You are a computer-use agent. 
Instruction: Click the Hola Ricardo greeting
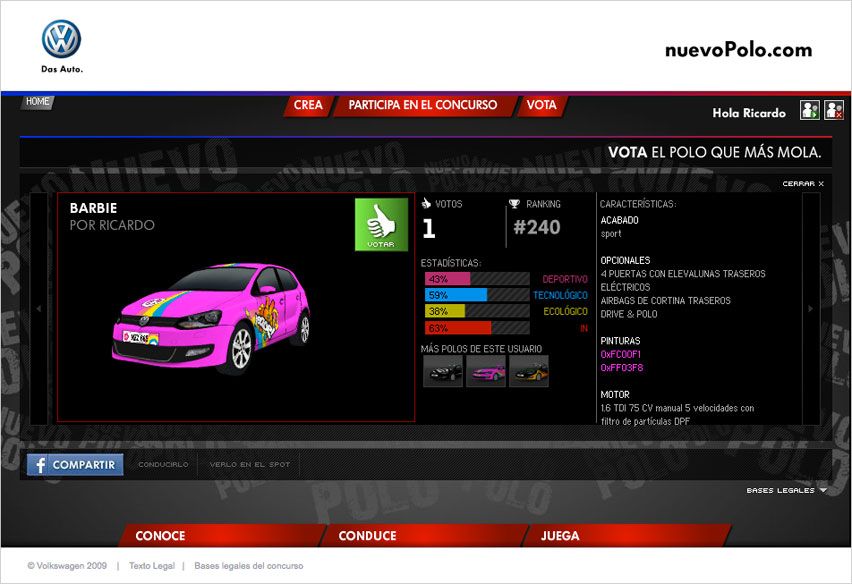click(x=749, y=113)
